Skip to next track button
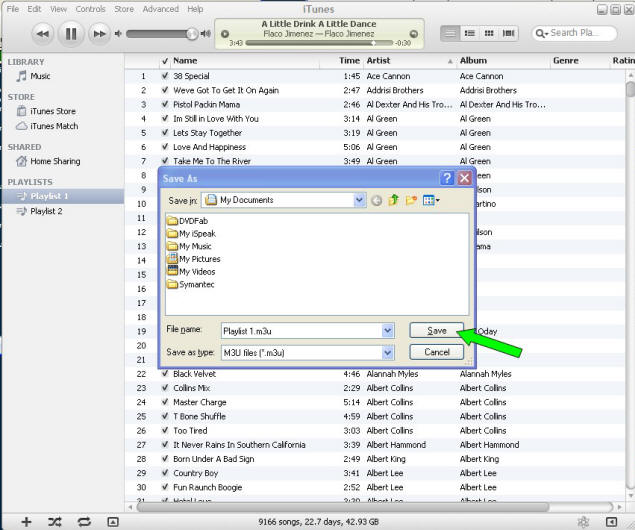Image resolution: width=635 pixels, height=530 pixels. click(99, 34)
